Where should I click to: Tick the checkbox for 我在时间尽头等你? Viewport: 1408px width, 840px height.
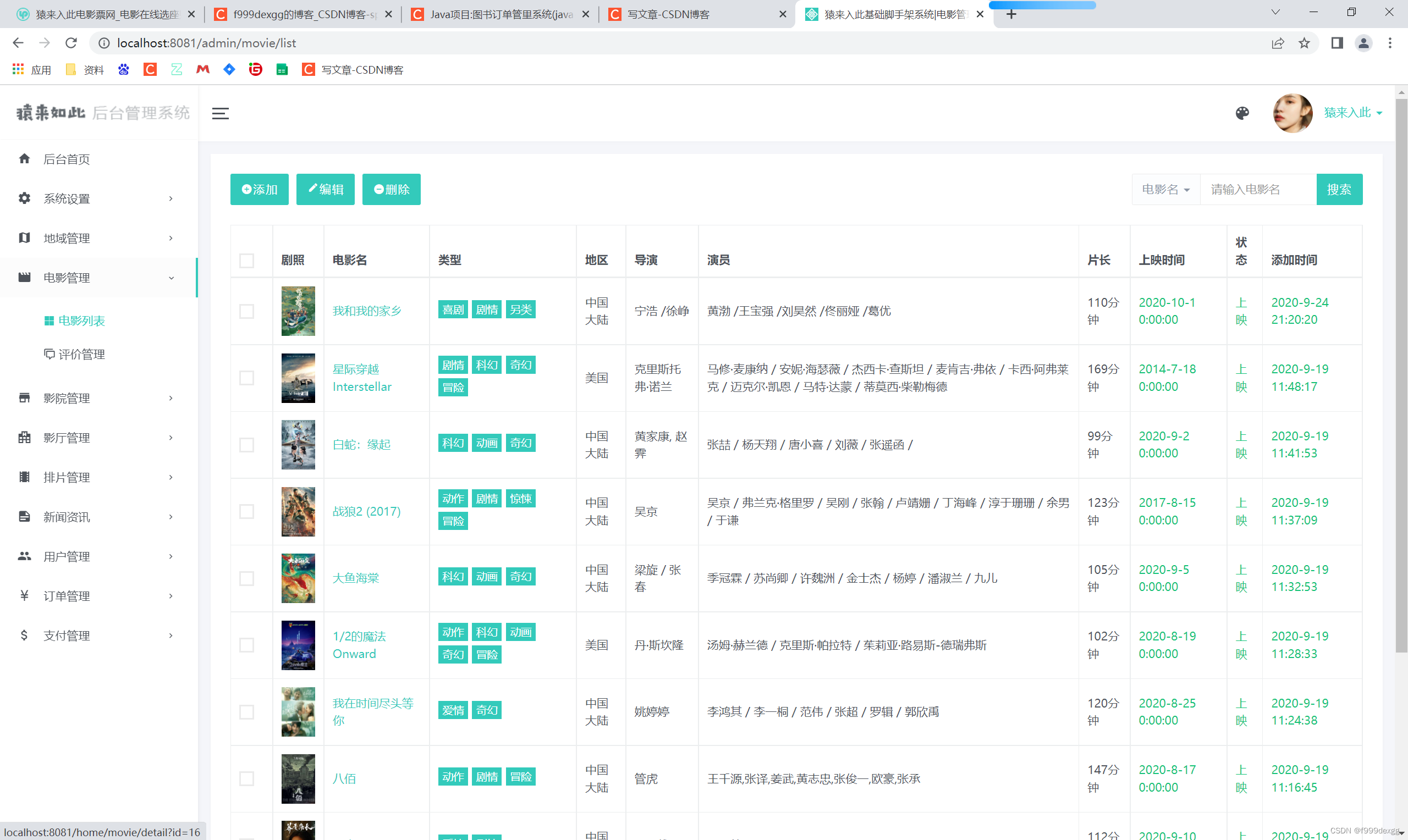coord(247,712)
